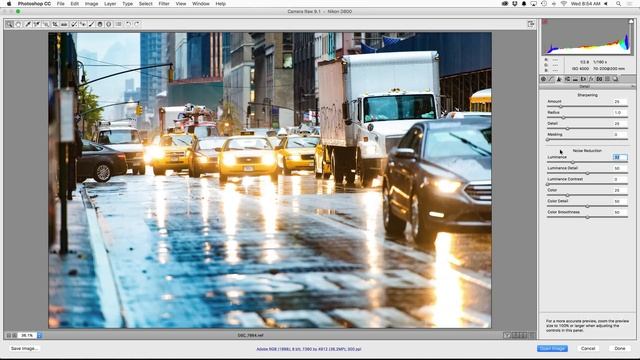
Task: Select the Straighten tool
Action: (64, 24)
